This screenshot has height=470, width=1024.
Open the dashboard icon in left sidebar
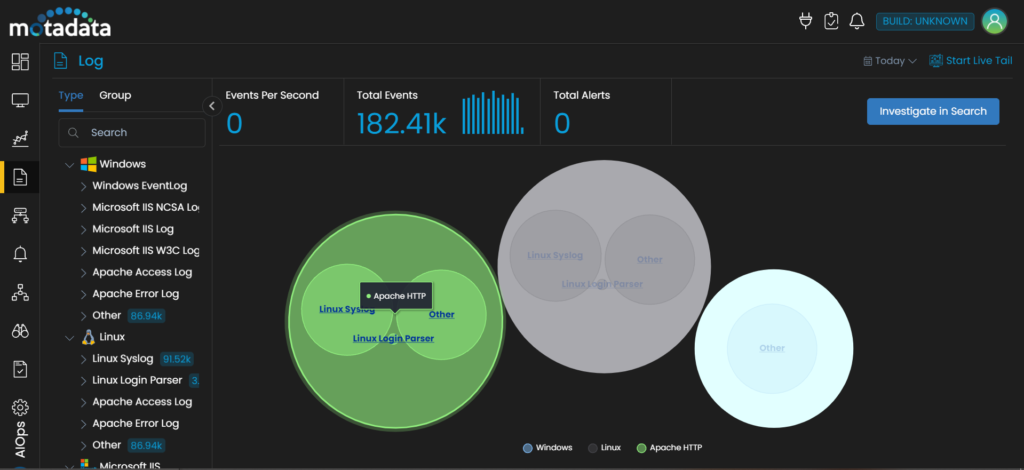tap(20, 62)
